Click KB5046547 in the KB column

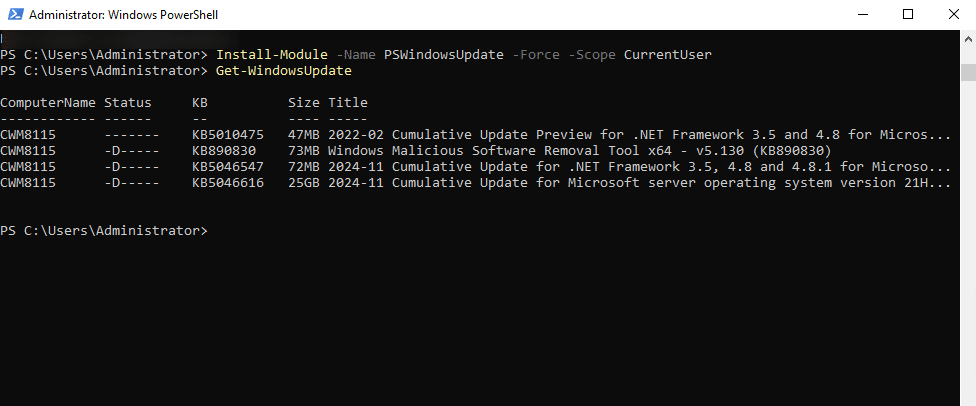point(228,167)
